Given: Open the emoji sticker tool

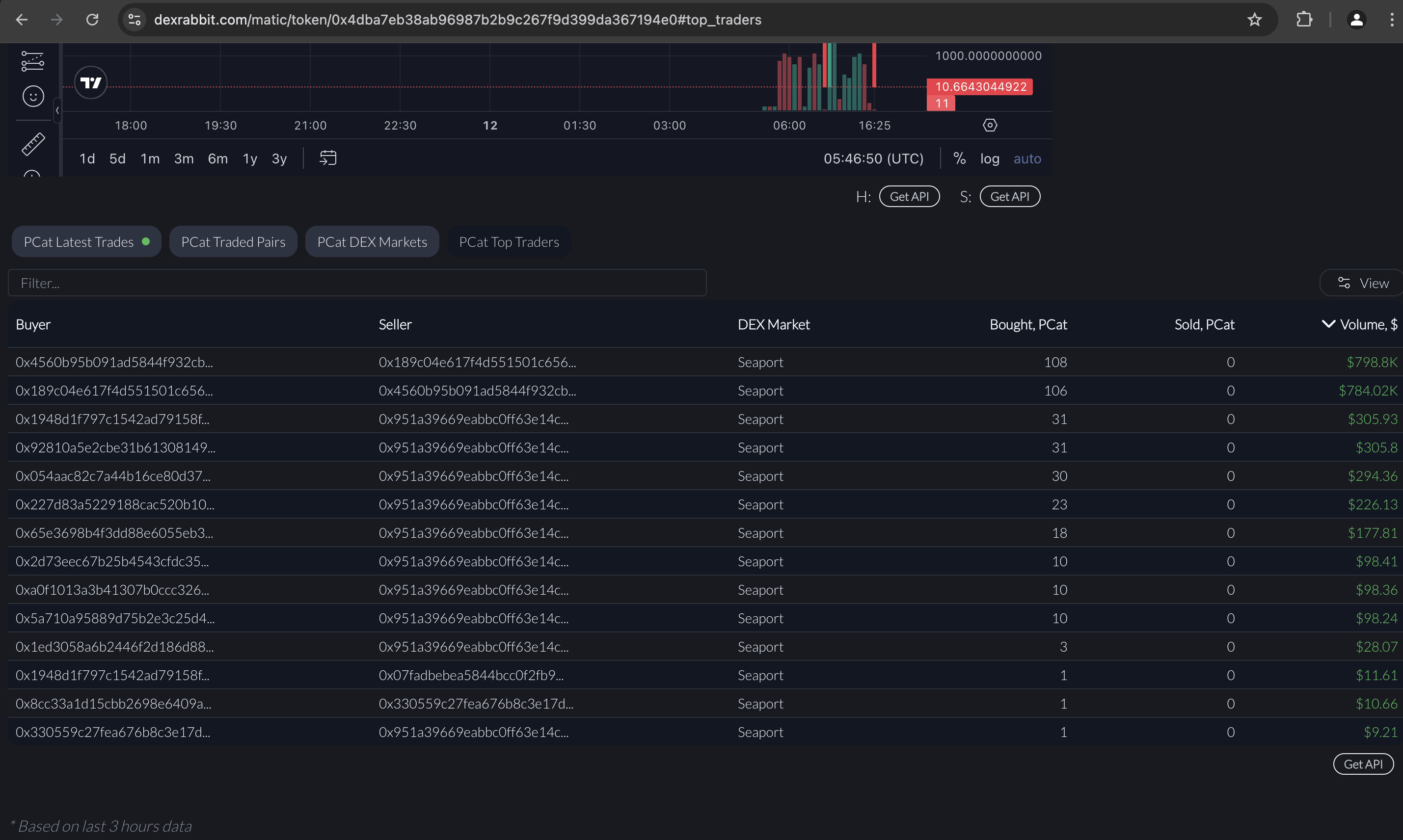Looking at the screenshot, I should point(33,96).
